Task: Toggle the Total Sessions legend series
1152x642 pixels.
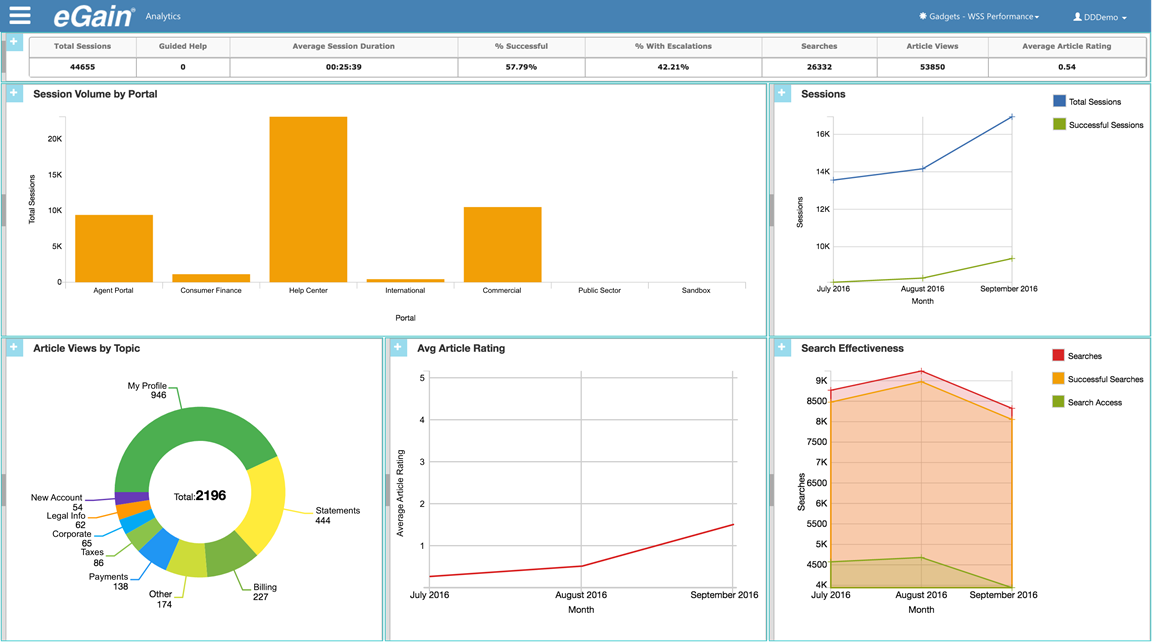Action: tap(1094, 102)
